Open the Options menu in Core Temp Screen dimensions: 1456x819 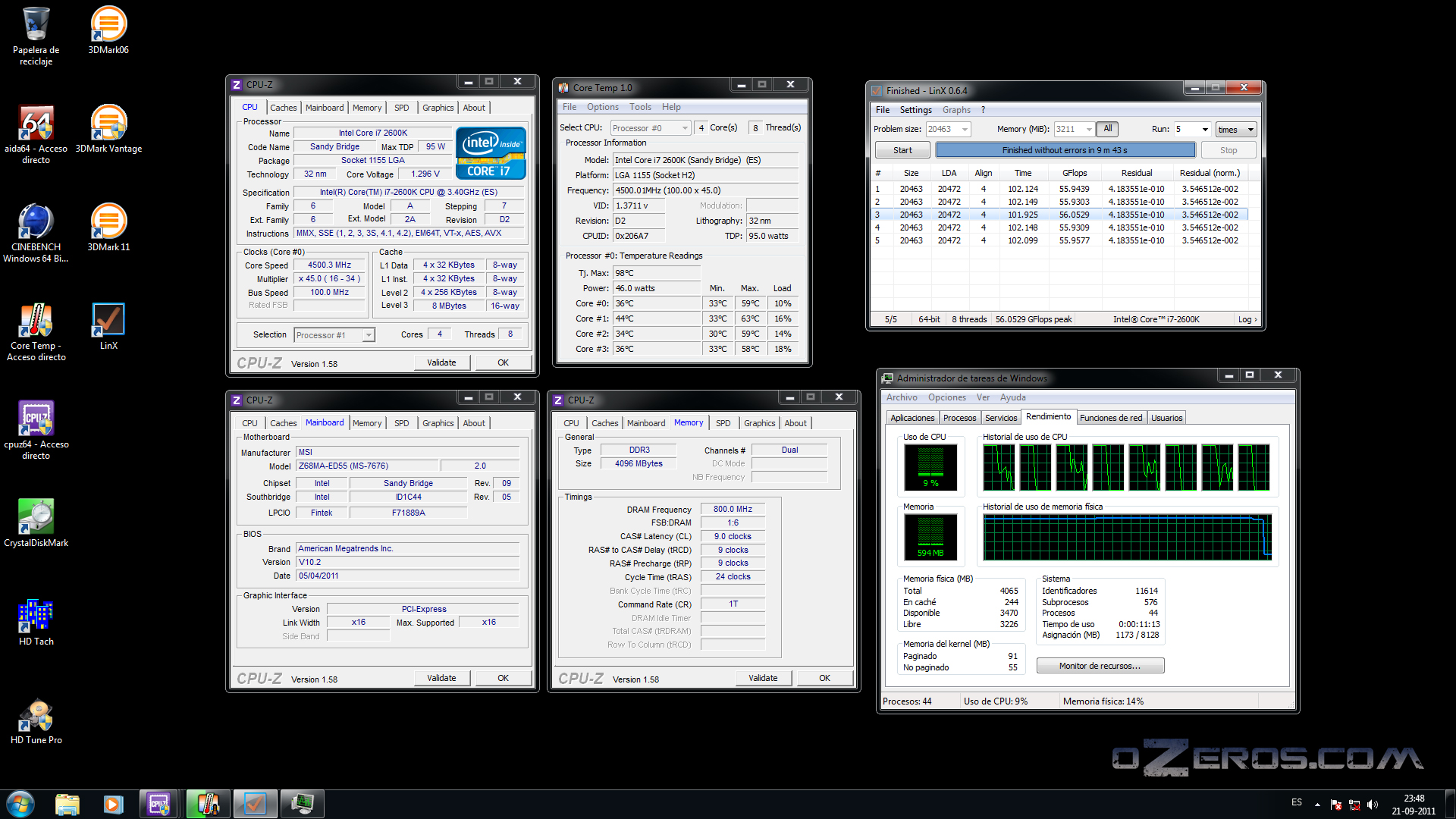tap(603, 107)
